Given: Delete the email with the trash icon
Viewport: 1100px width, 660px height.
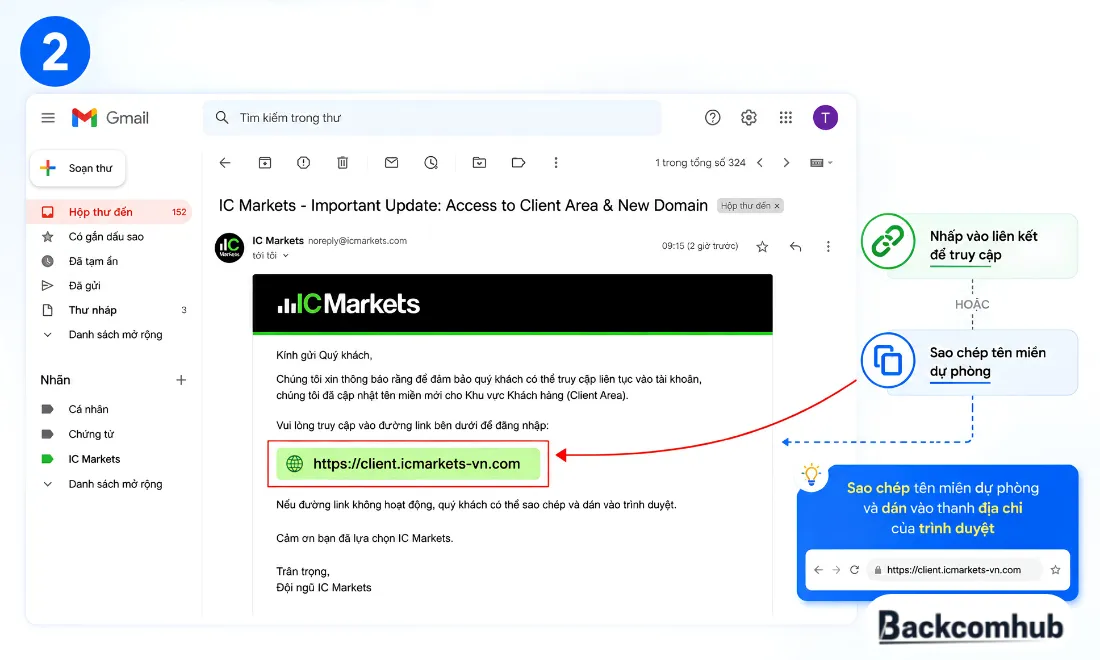Looking at the screenshot, I should (x=342, y=163).
